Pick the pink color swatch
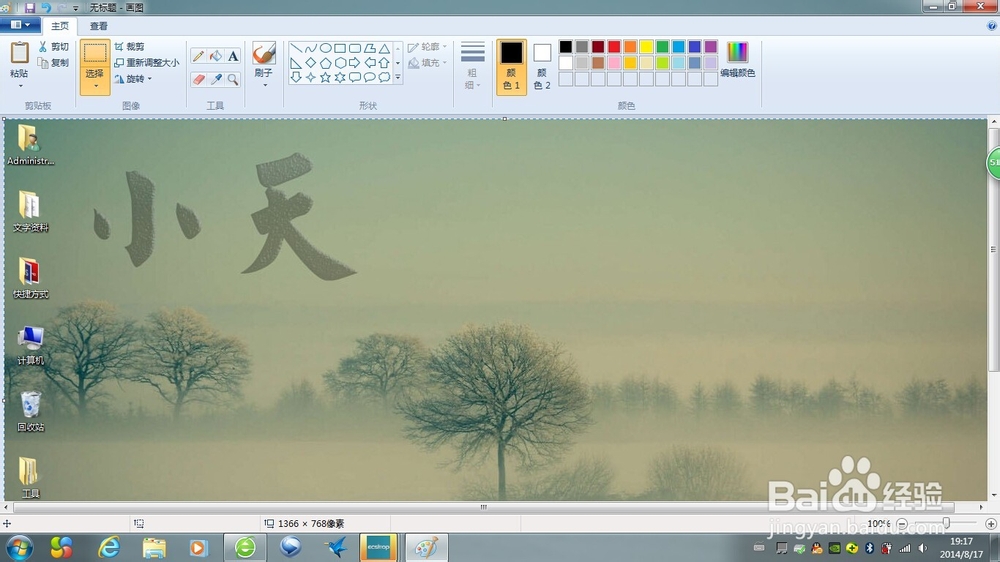The width and height of the screenshot is (1000, 562). pyautogui.click(x=614, y=63)
